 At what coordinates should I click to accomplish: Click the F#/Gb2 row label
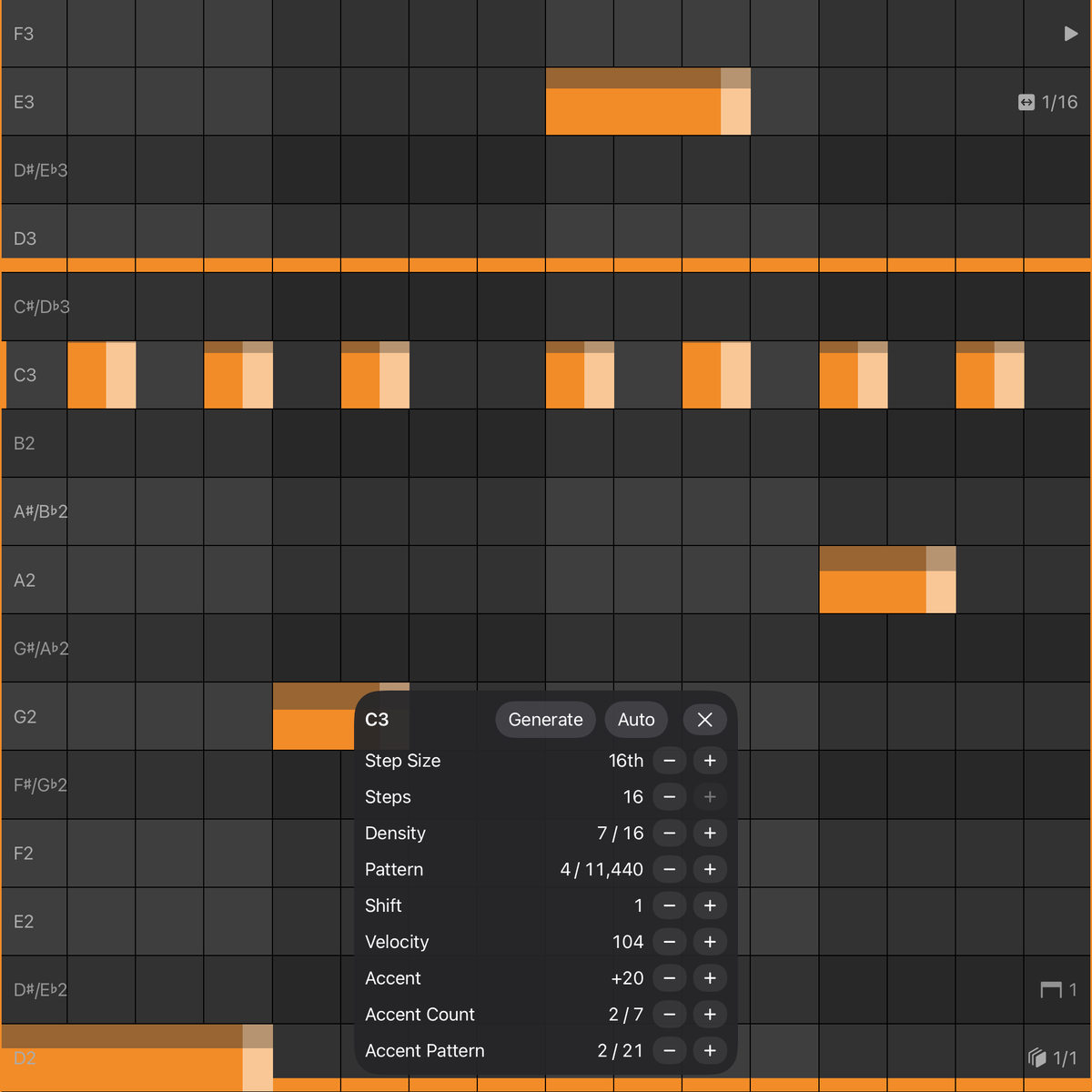[40, 784]
